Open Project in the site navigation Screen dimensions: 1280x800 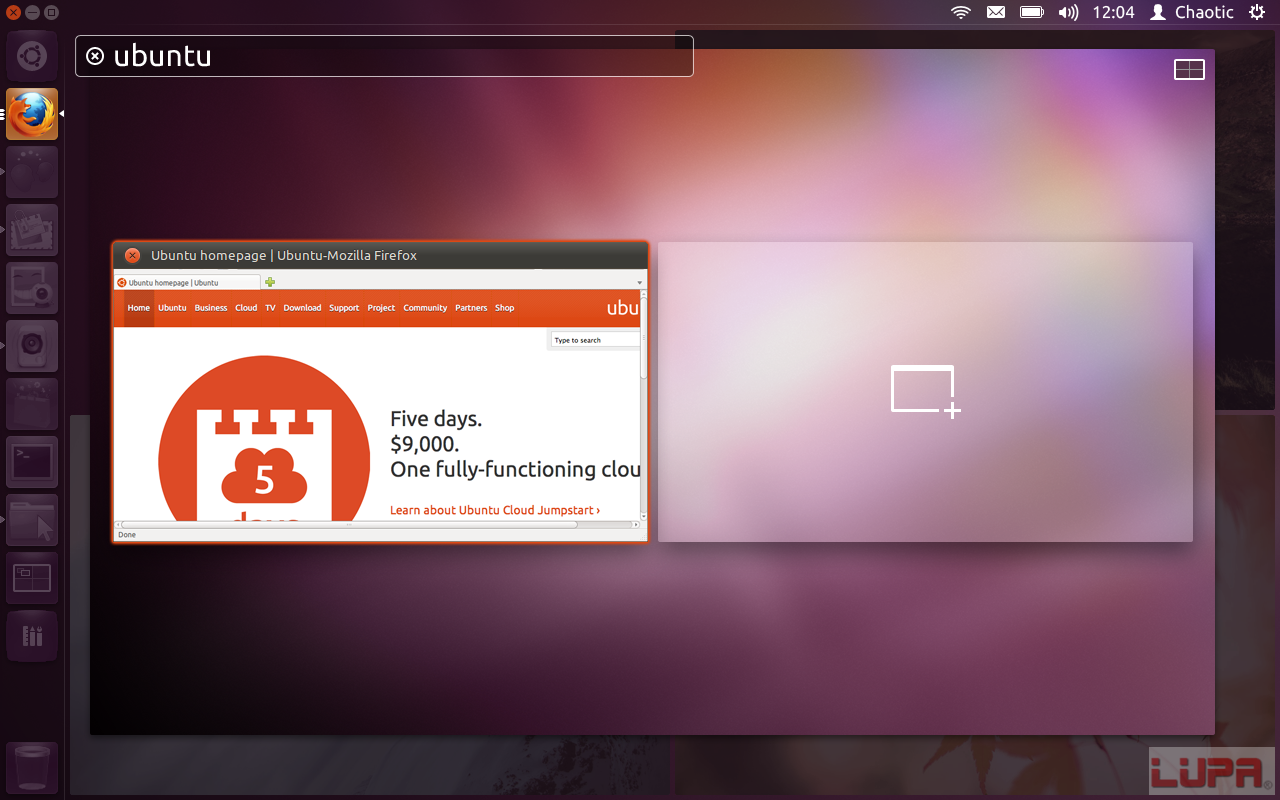pyautogui.click(x=381, y=308)
